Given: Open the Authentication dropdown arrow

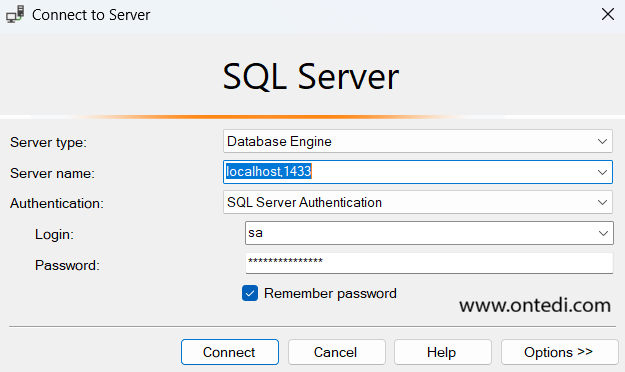Looking at the screenshot, I should pos(602,203).
